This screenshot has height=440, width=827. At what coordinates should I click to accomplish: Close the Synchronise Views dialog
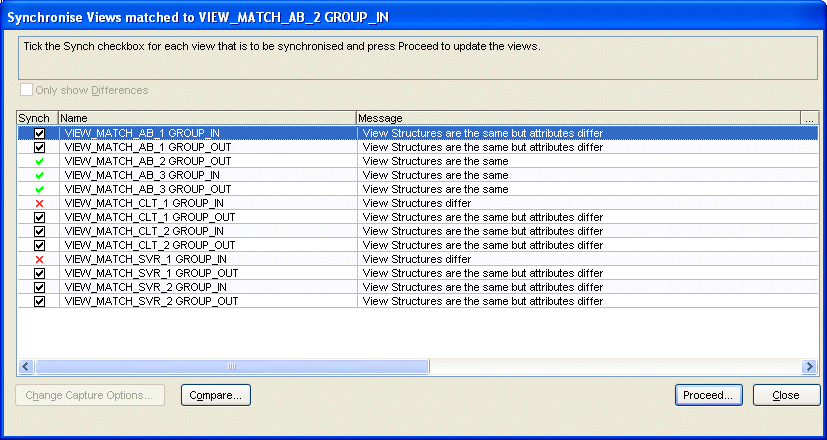(786, 395)
